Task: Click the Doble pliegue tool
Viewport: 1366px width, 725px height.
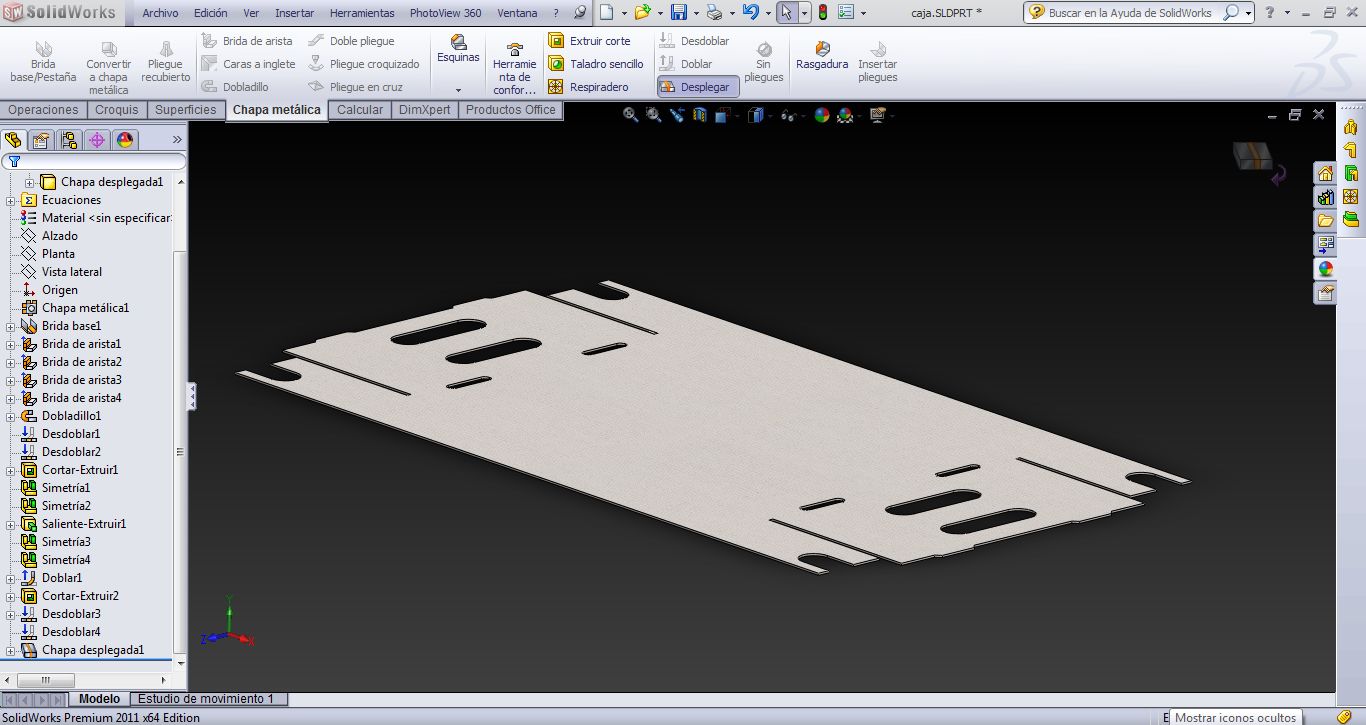Action: click(x=351, y=41)
